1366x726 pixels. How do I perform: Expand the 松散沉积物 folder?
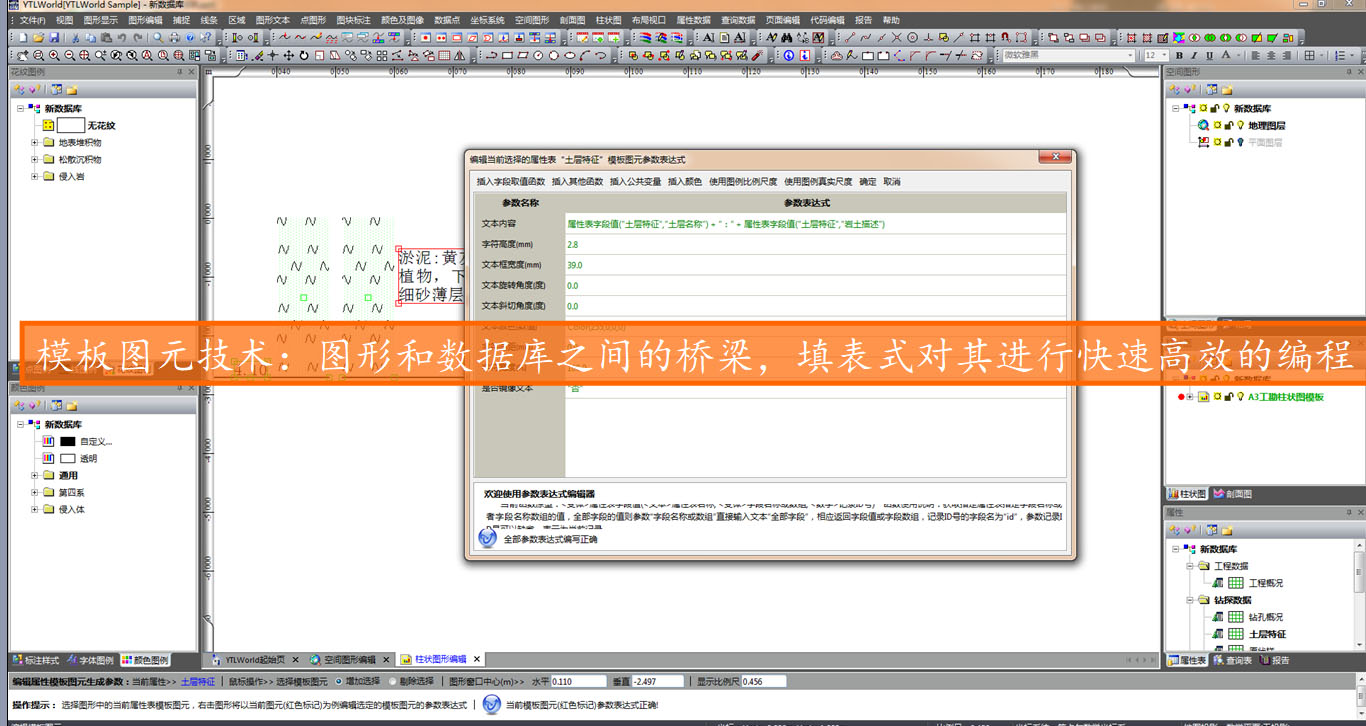(35, 159)
